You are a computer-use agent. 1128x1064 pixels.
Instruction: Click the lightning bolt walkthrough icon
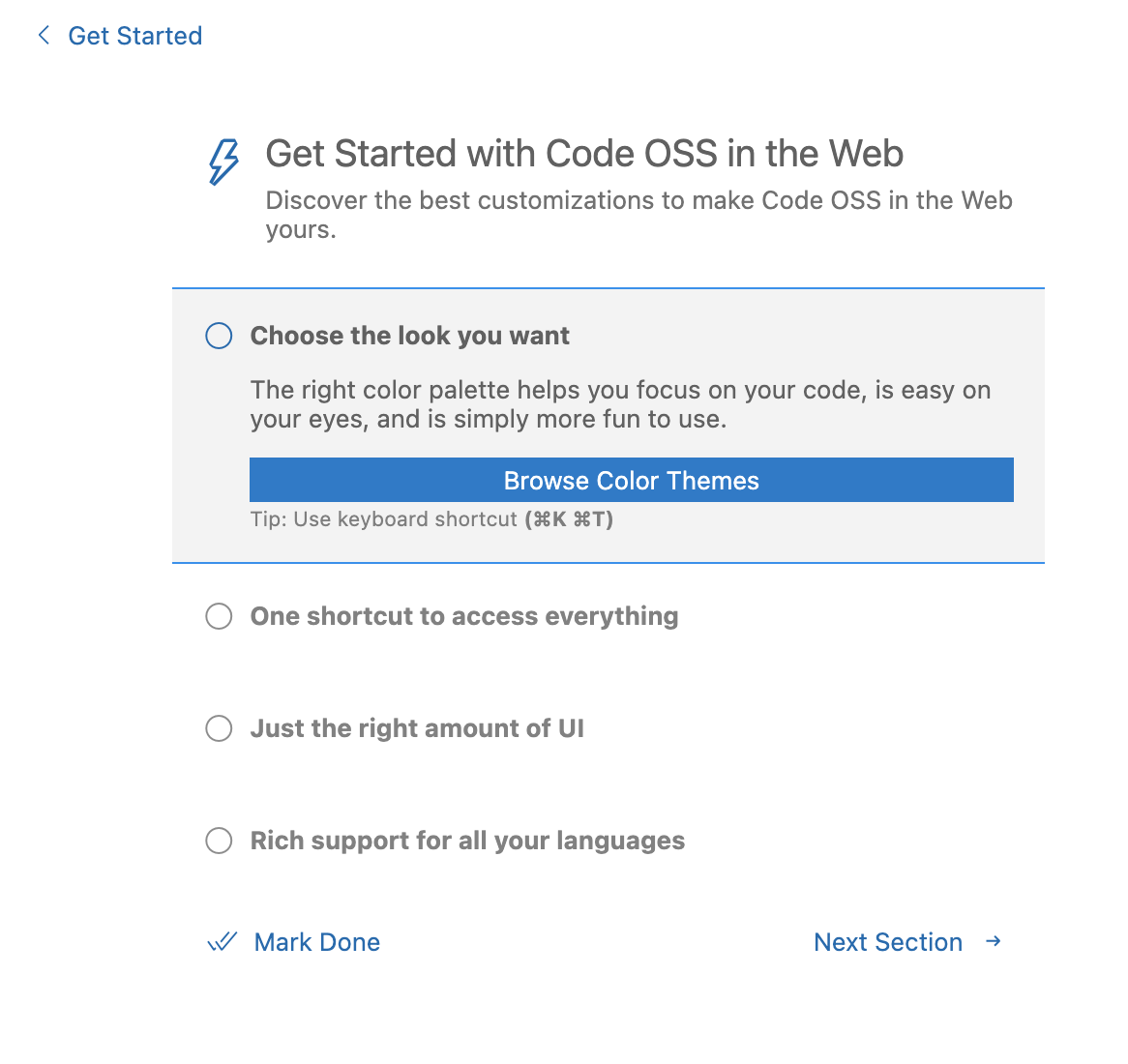(223, 162)
